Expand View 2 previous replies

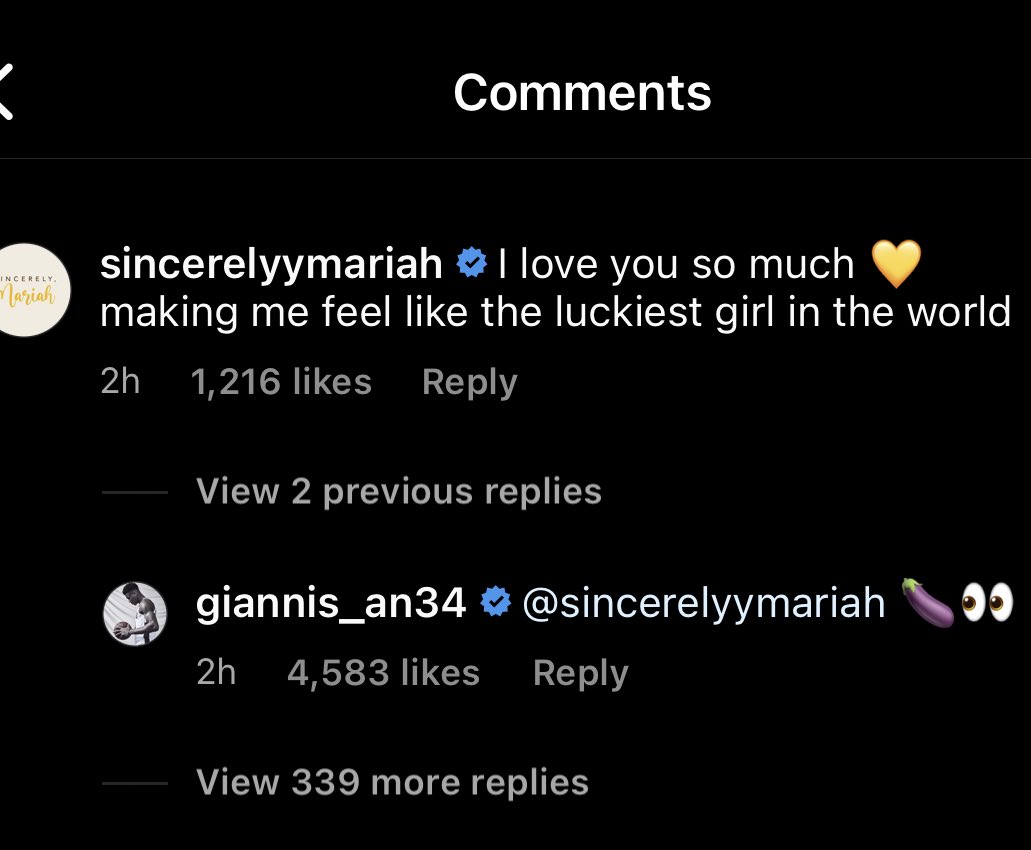[398, 491]
